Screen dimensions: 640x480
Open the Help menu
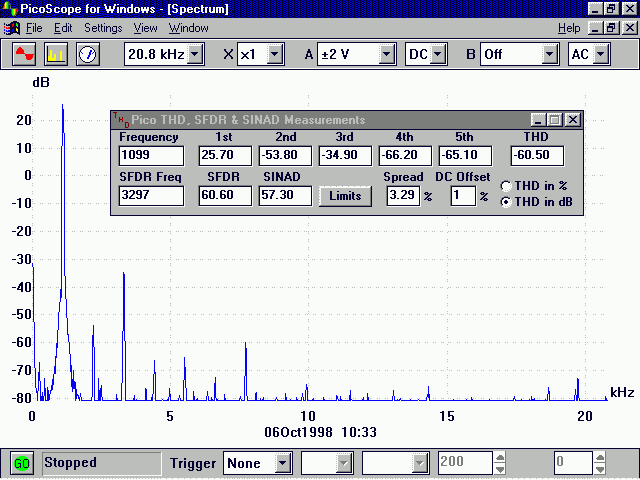point(569,28)
